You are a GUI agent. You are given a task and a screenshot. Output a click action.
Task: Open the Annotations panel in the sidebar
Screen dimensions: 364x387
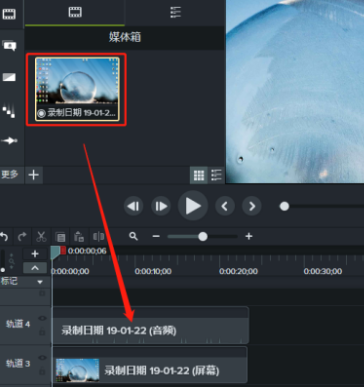(9, 45)
